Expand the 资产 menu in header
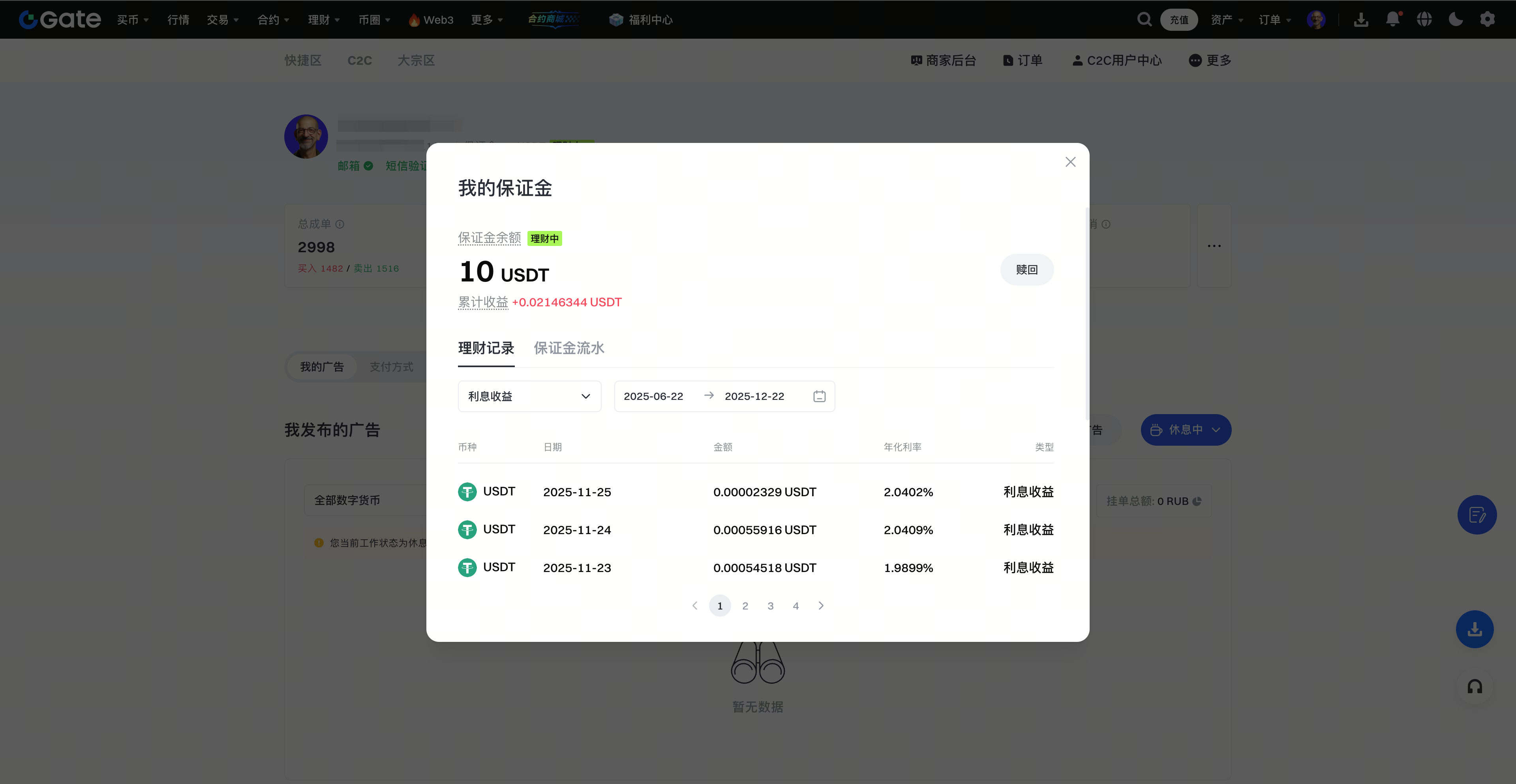Image resolution: width=1516 pixels, height=784 pixels. (1227, 19)
